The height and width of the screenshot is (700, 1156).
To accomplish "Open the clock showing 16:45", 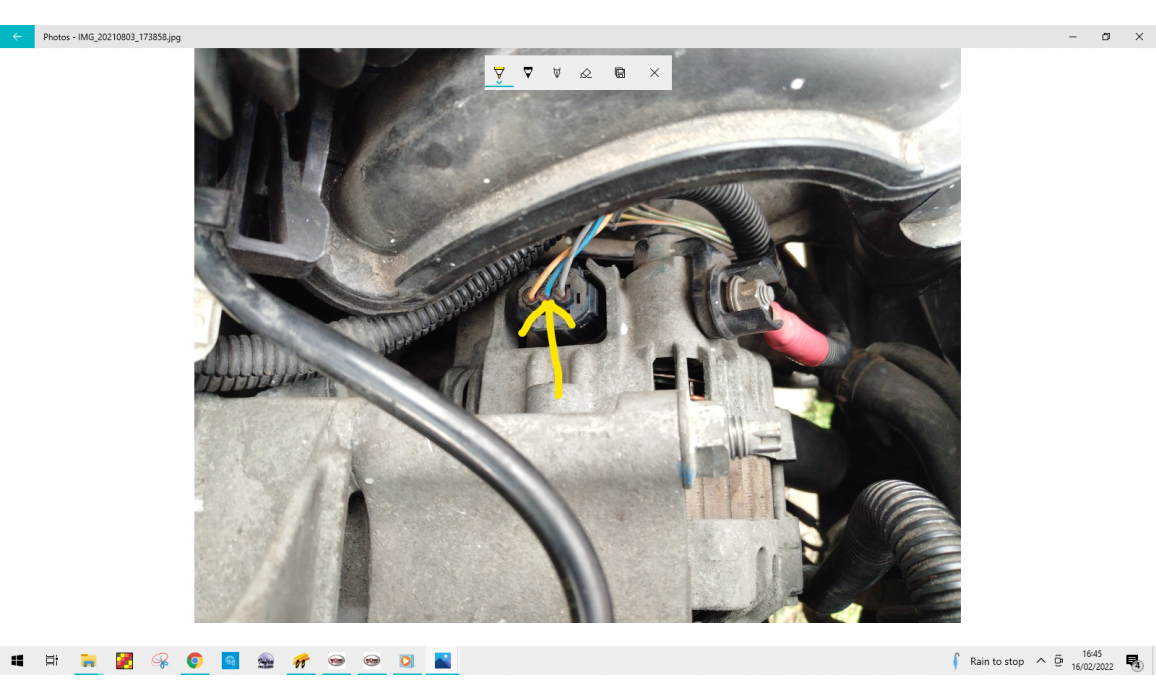I will (1091, 661).
